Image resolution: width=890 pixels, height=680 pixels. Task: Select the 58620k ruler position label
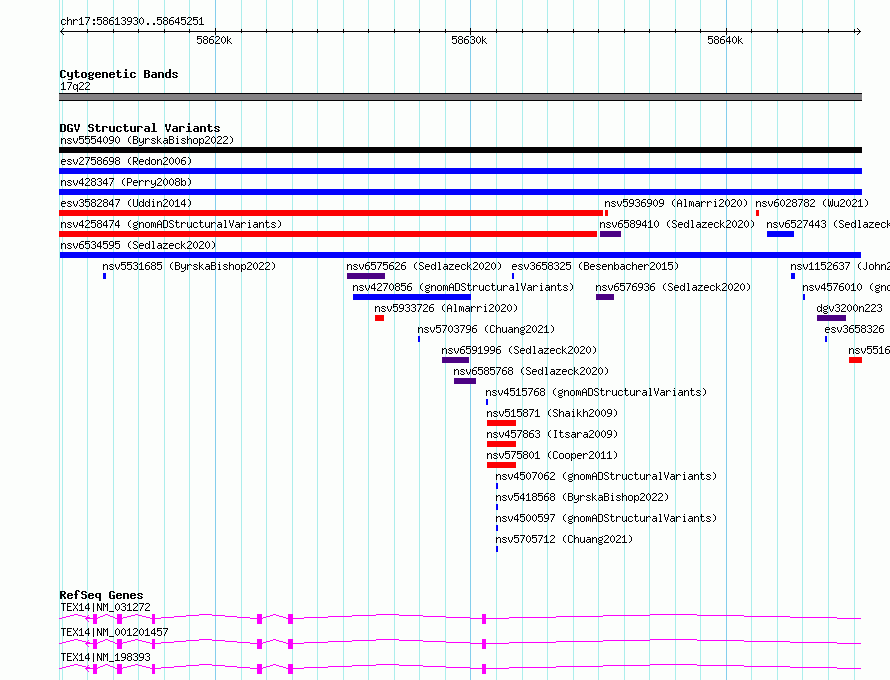tap(214, 40)
